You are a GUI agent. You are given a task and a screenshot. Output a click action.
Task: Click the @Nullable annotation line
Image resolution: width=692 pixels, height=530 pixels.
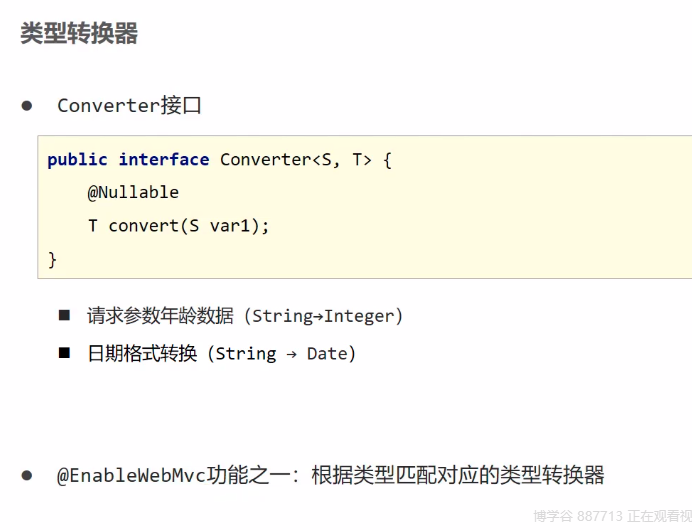pyautogui.click(x=133, y=192)
